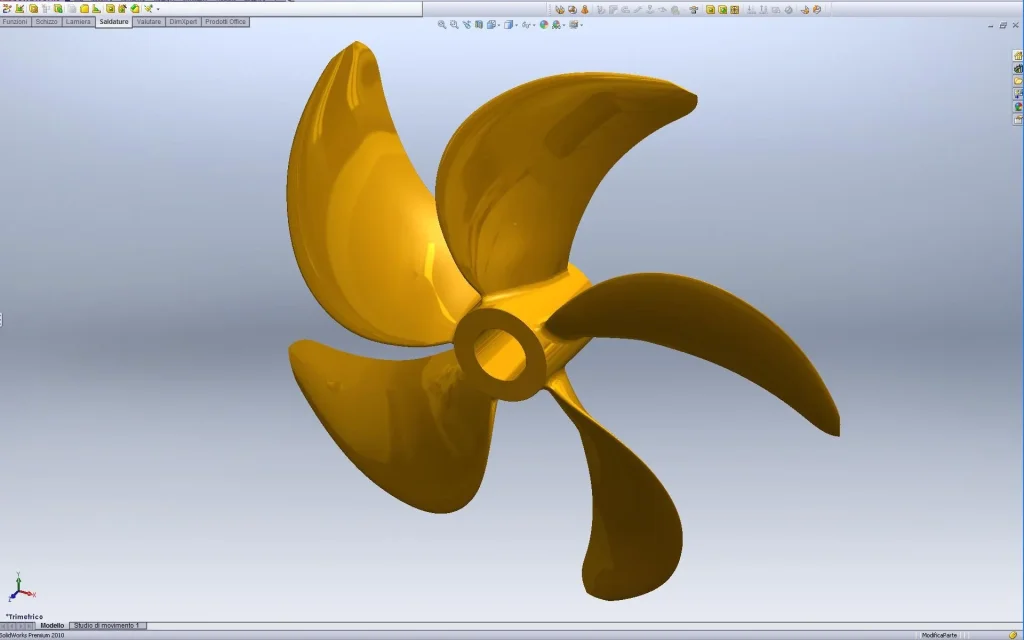1024x640 pixels.
Task: Open the Valutare tab
Action: [149, 21]
